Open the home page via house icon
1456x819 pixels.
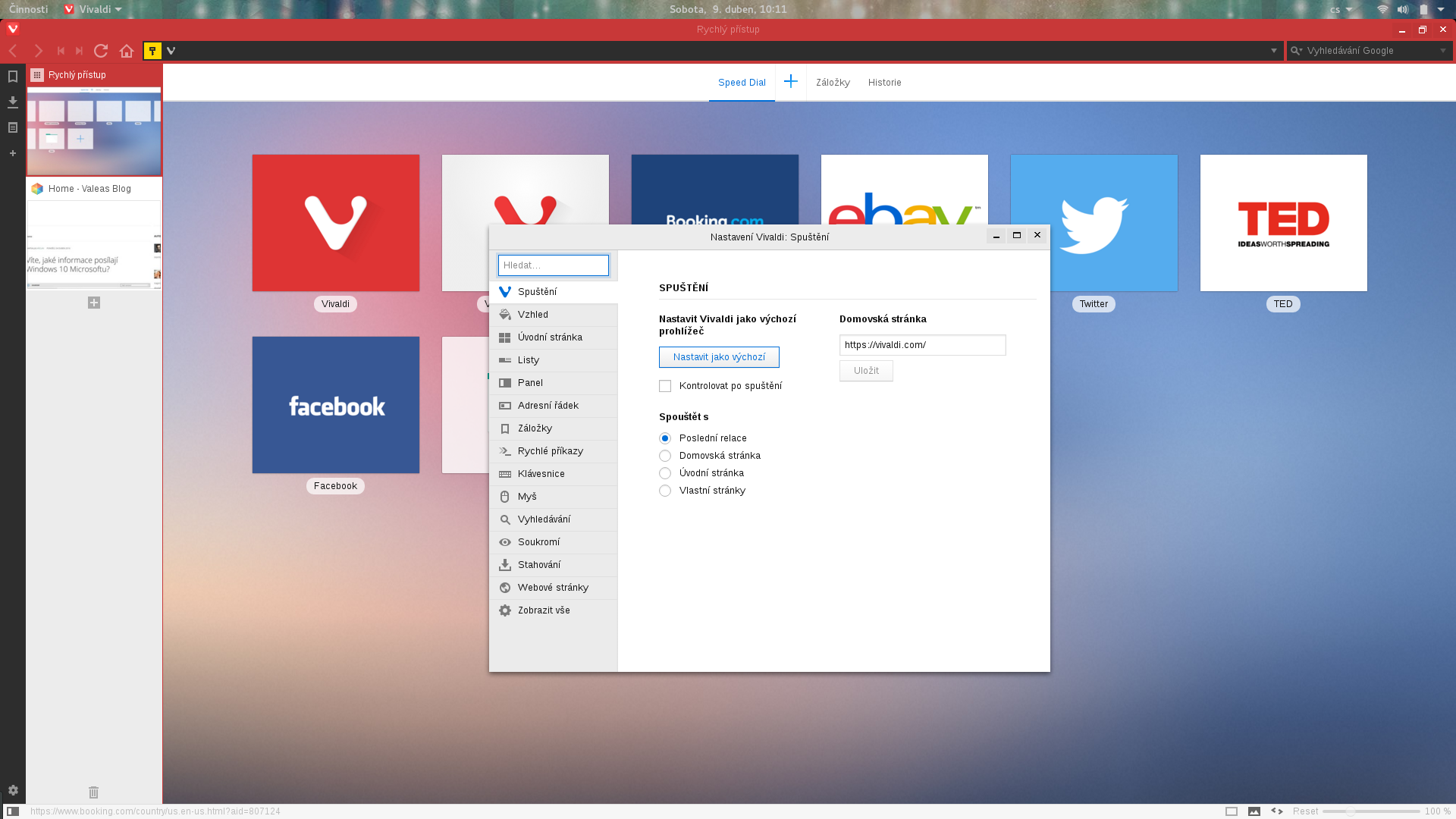(x=127, y=51)
